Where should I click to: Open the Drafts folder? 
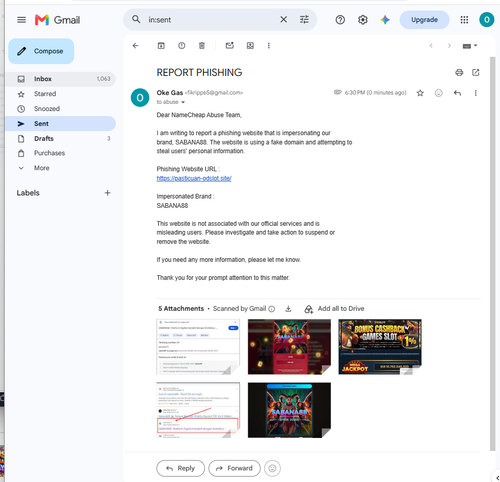[x=61, y=138]
